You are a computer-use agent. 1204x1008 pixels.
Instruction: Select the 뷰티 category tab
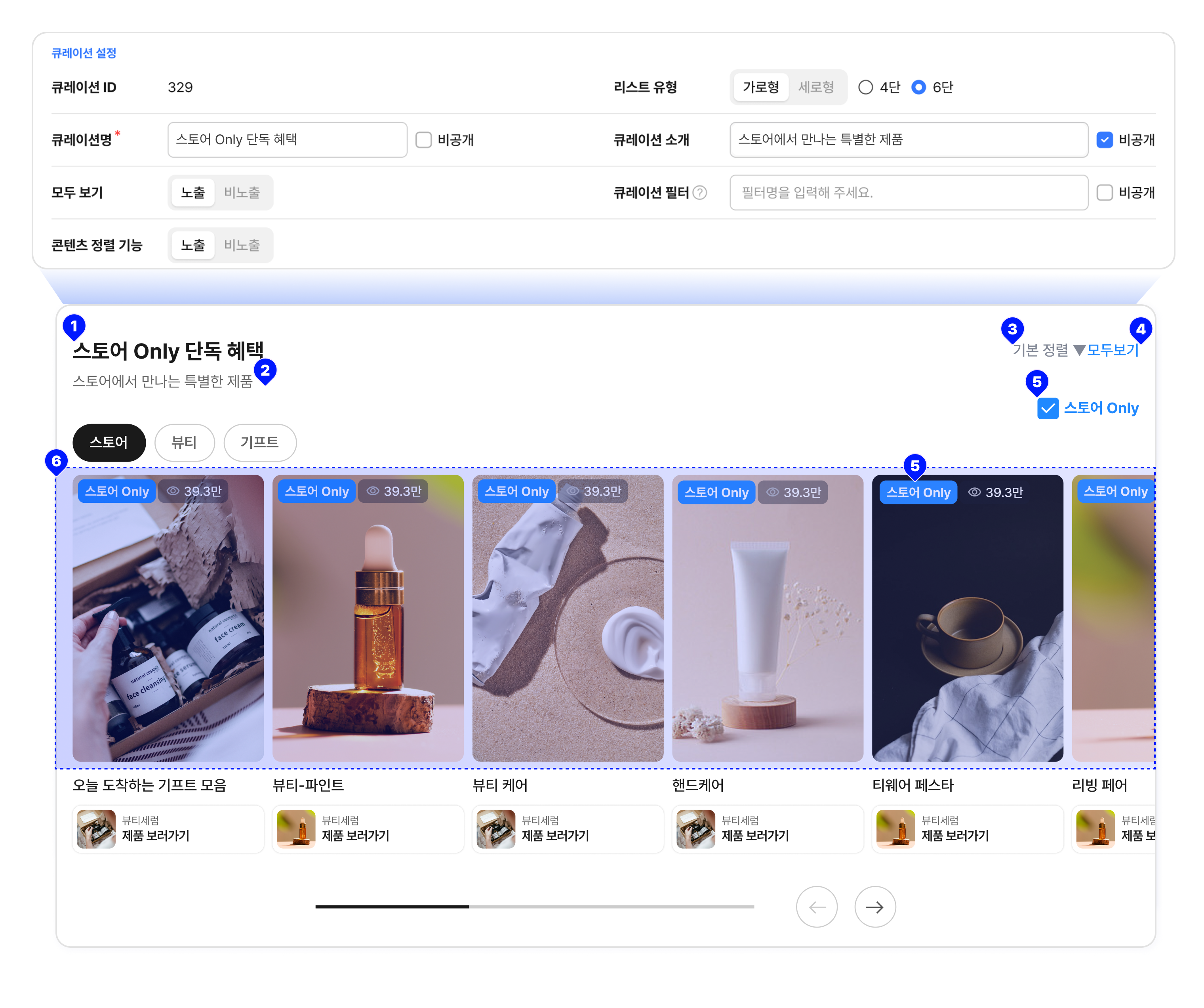click(x=184, y=442)
